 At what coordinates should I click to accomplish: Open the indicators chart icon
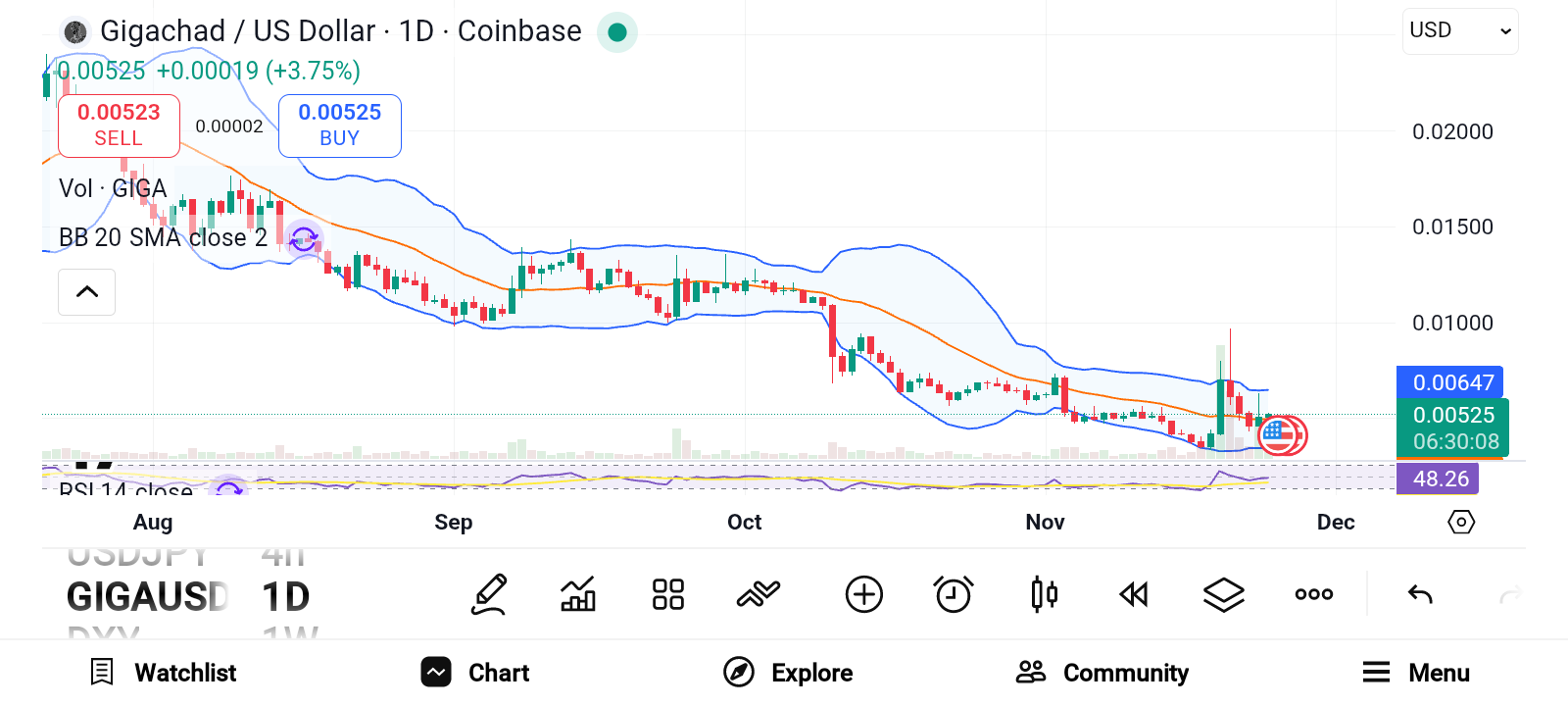[x=578, y=594]
